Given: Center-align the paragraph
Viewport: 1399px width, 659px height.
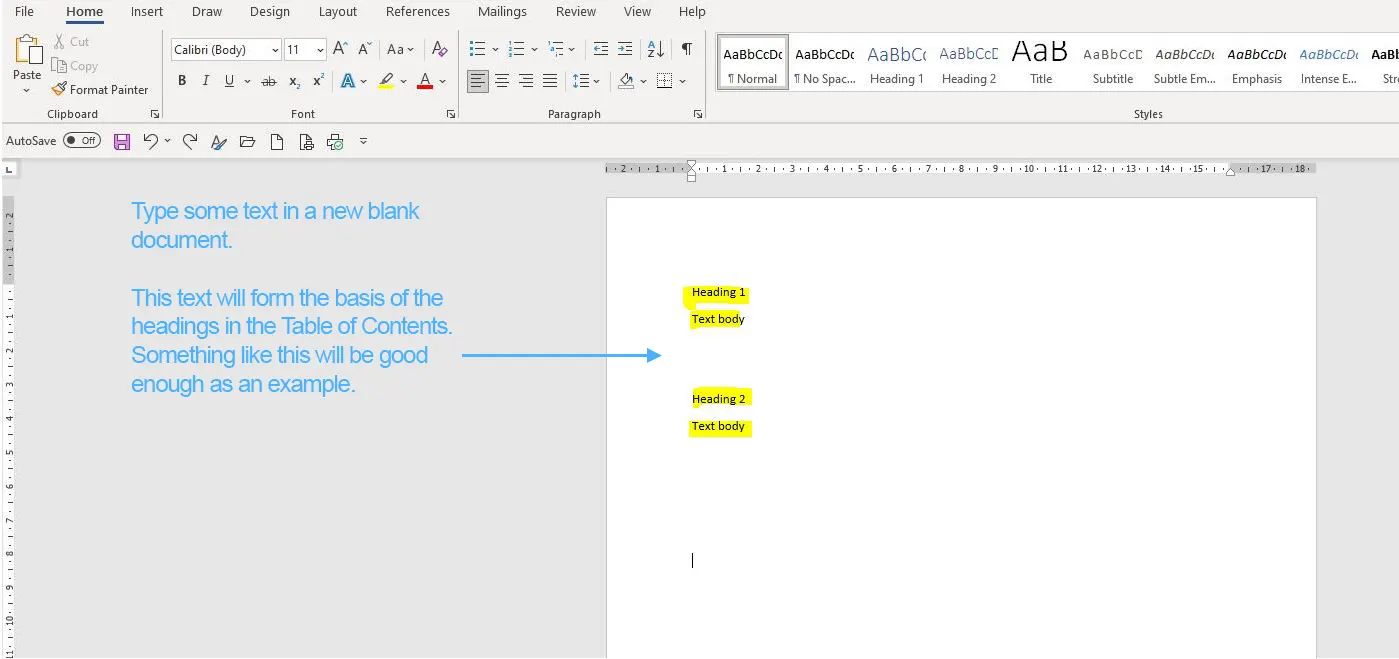Looking at the screenshot, I should pyautogui.click(x=502, y=81).
